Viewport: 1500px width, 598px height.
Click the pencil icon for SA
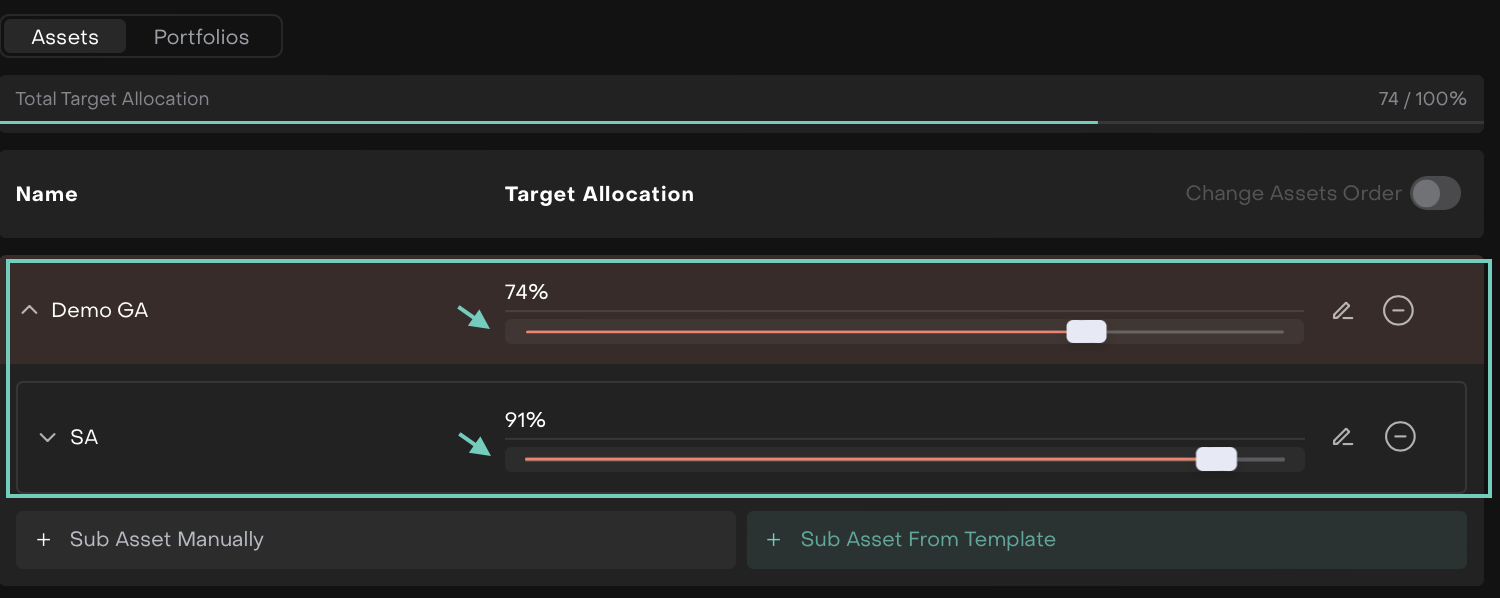1342,437
